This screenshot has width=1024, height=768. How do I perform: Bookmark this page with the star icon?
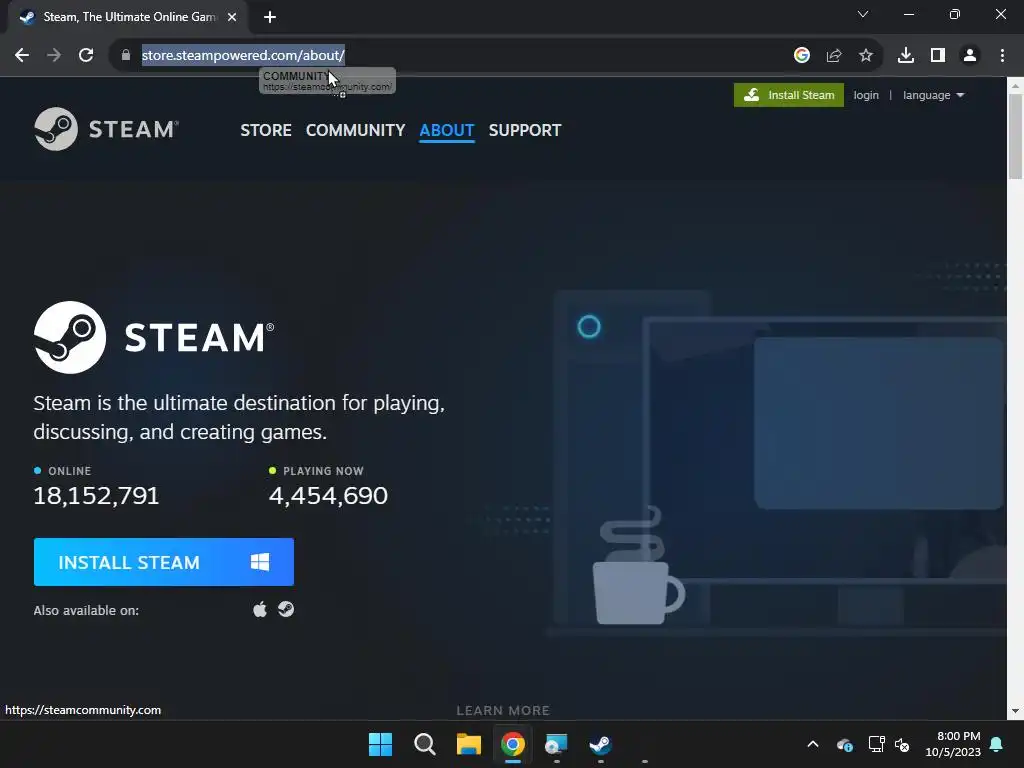(866, 56)
